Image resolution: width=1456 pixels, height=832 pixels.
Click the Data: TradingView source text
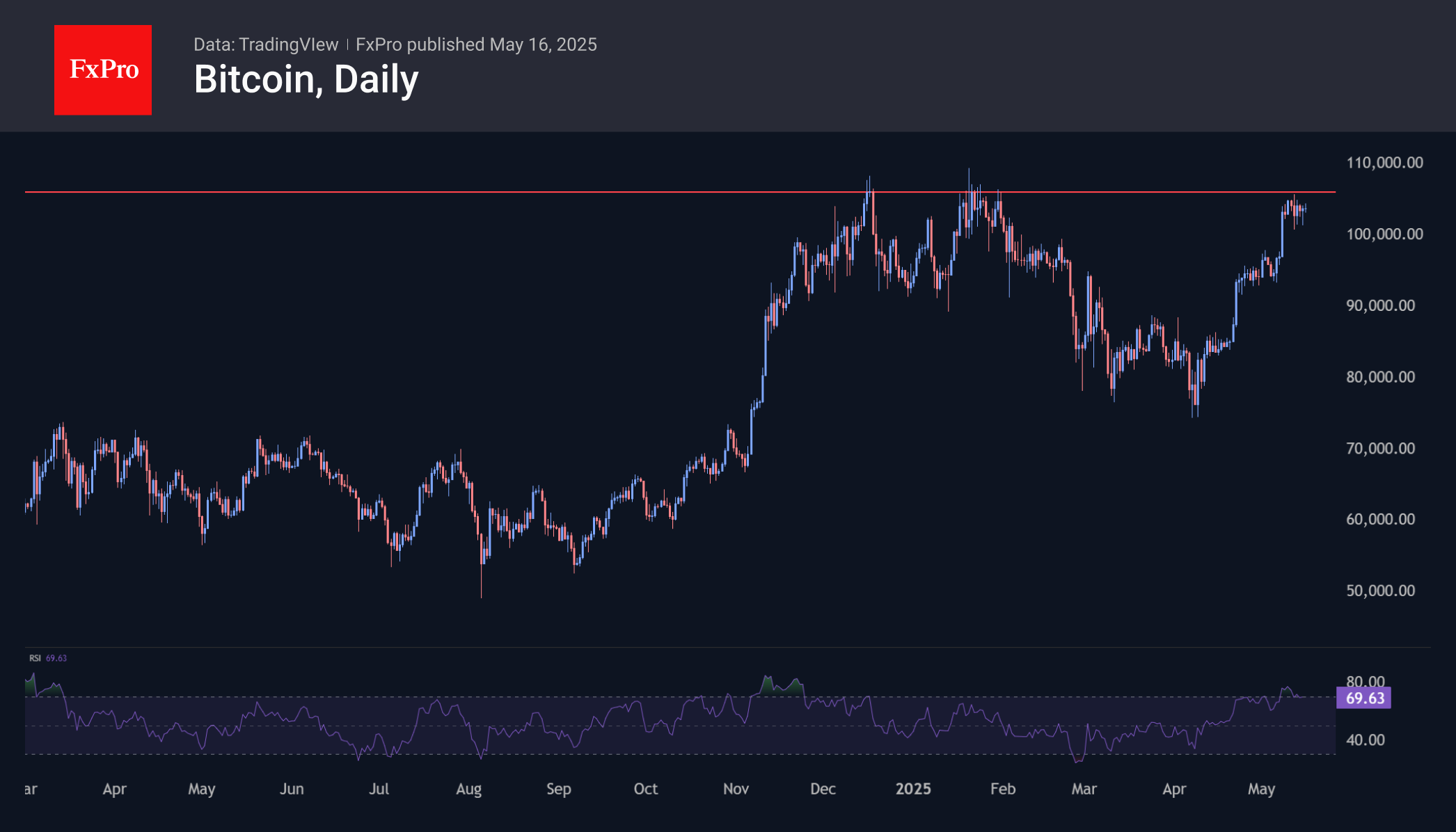click(266, 45)
